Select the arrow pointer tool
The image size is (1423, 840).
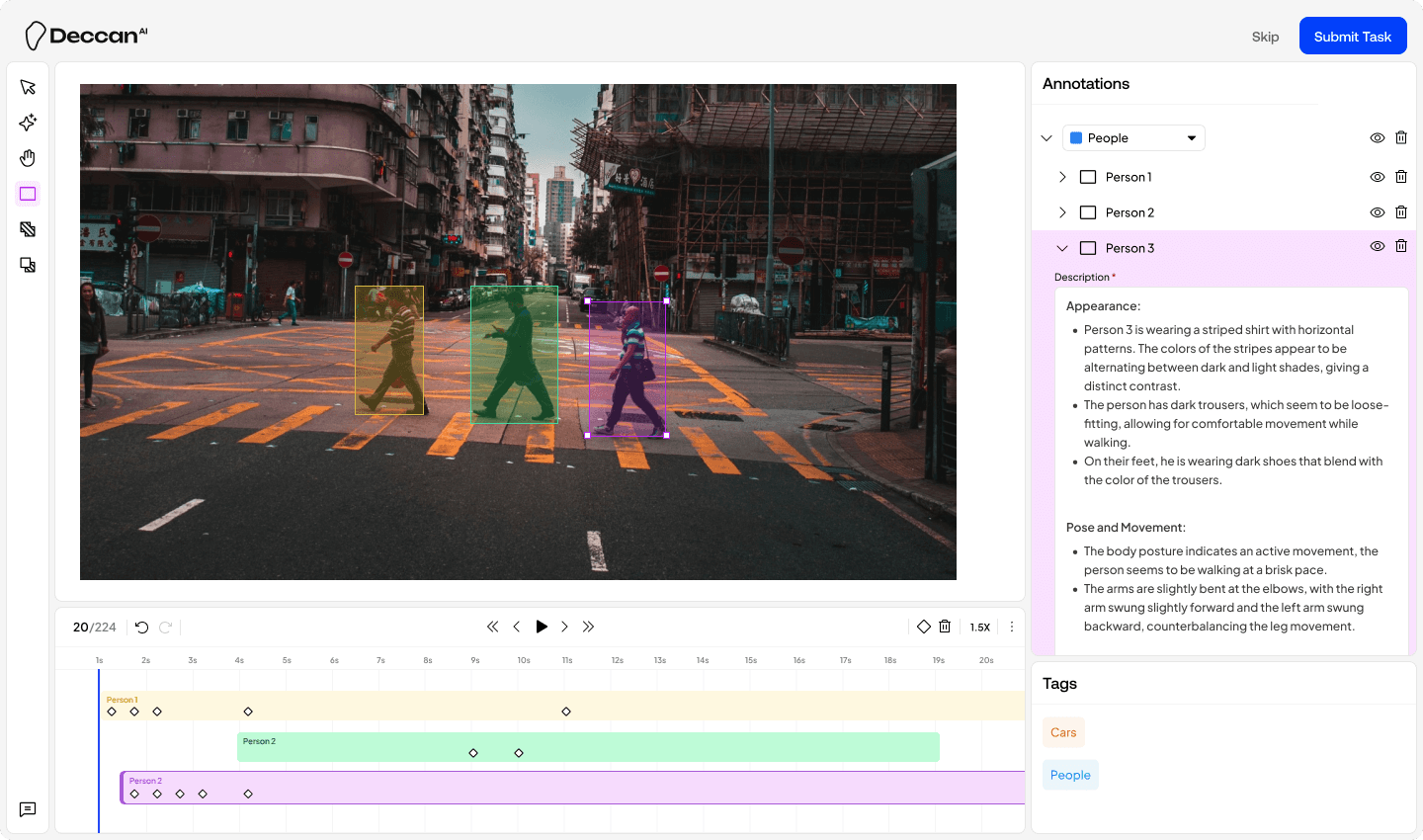tap(28, 87)
